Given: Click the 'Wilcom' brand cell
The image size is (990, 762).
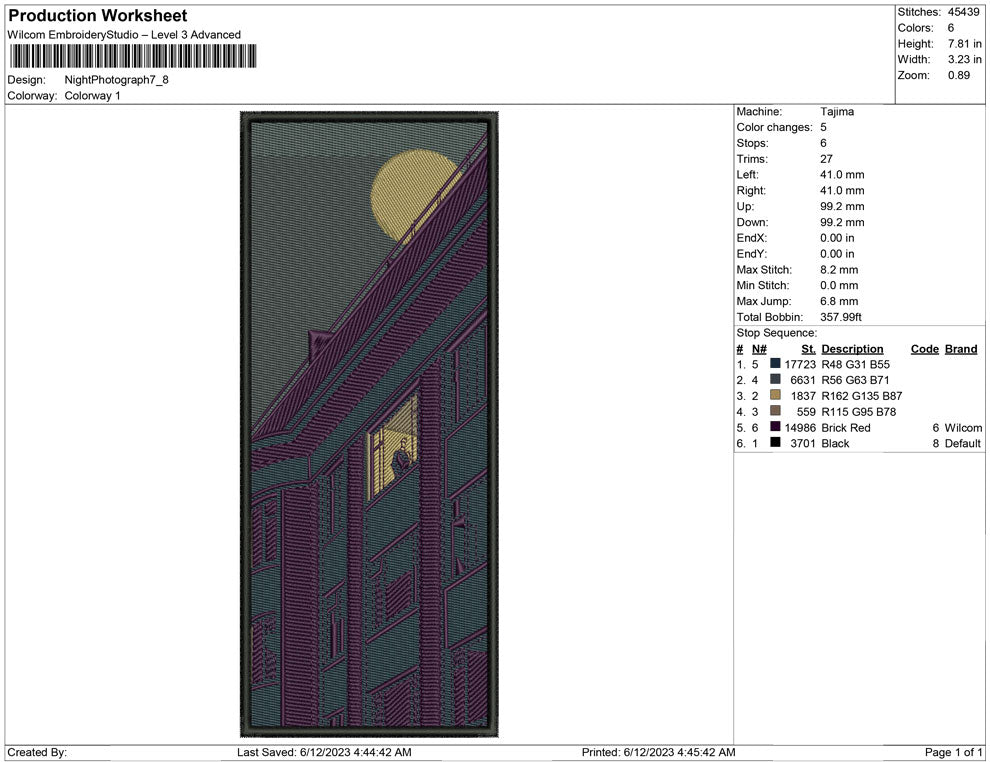Looking at the screenshot, I should pyautogui.click(x=963, y=427).
